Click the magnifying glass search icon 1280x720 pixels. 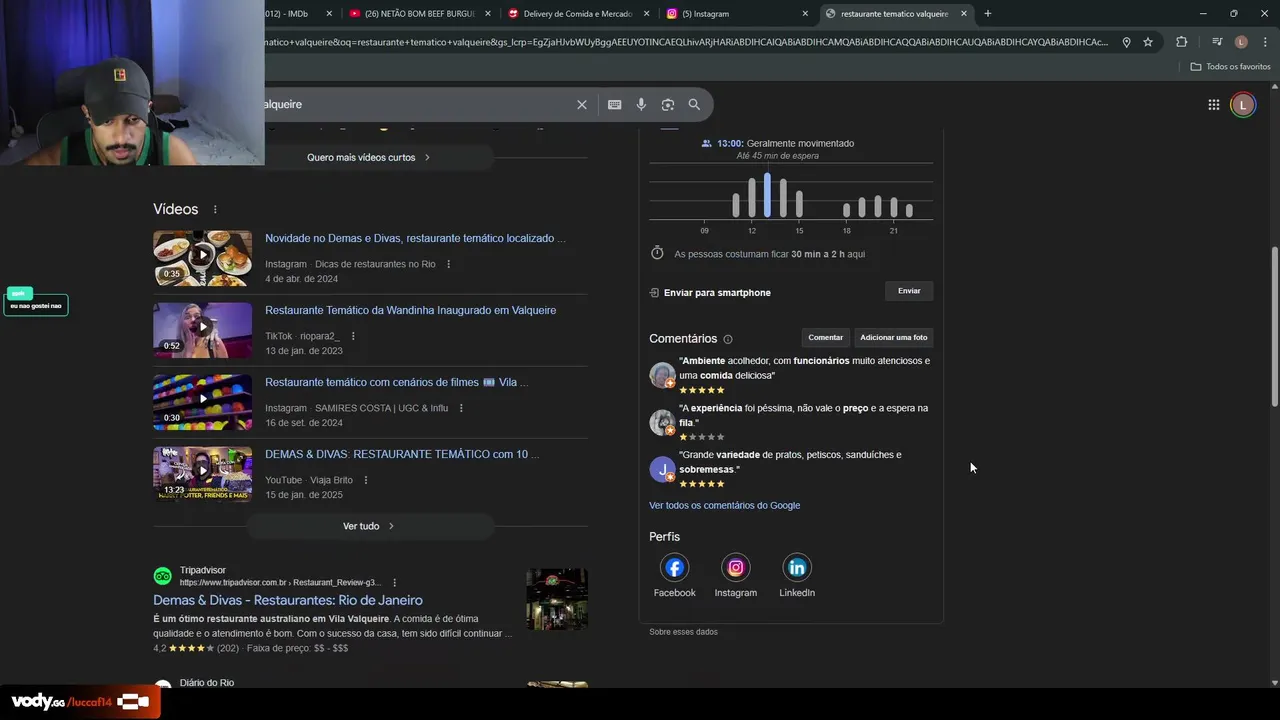point(694,104)
